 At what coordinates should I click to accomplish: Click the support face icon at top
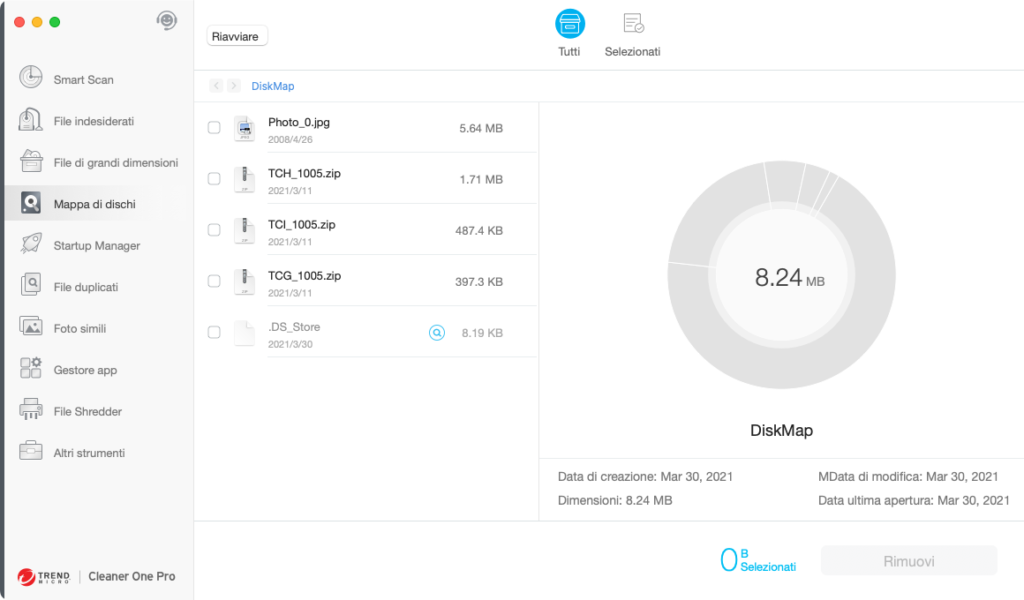[167, 21]
